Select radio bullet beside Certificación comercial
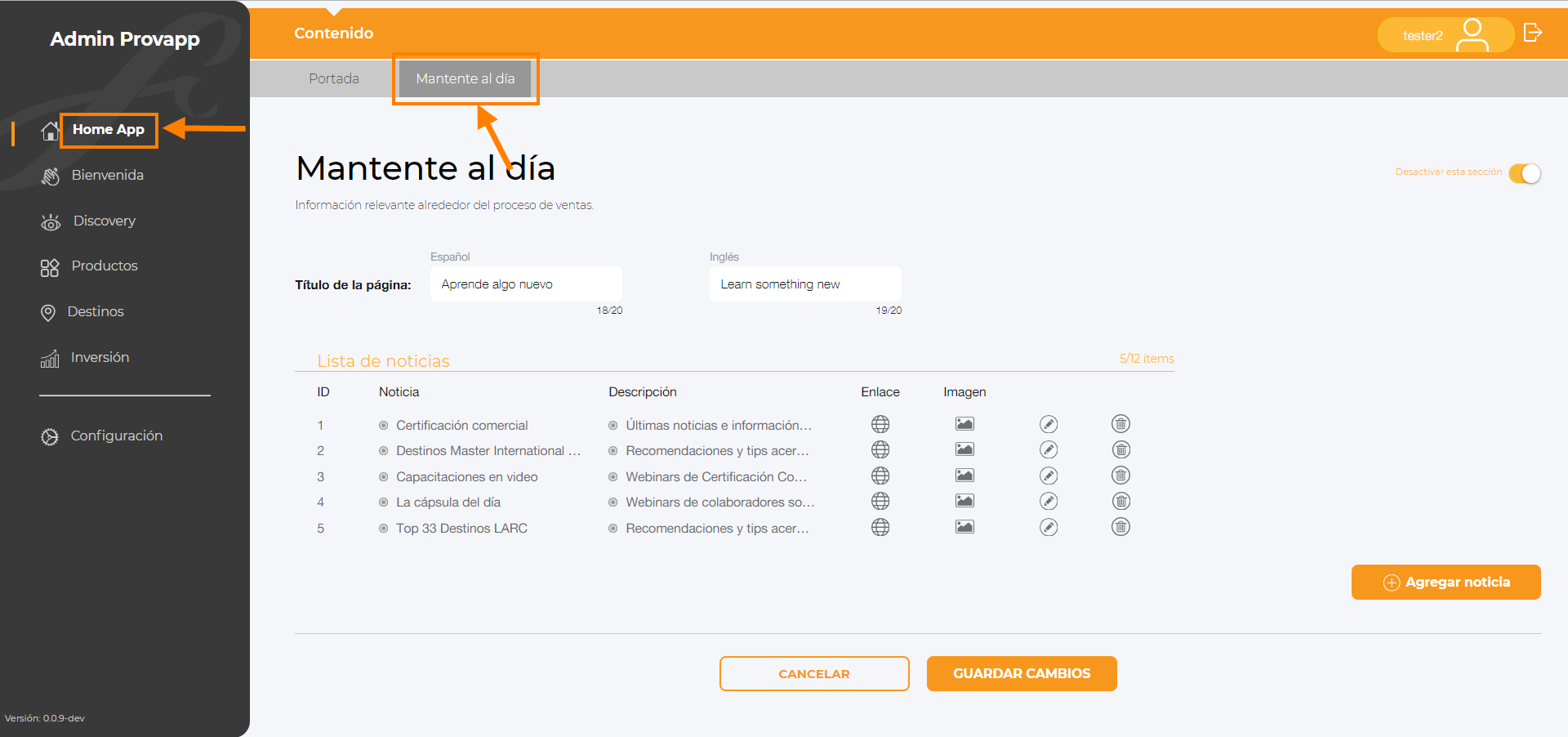The height and width of the screenshot is (737, 1568). pos(383,425)
